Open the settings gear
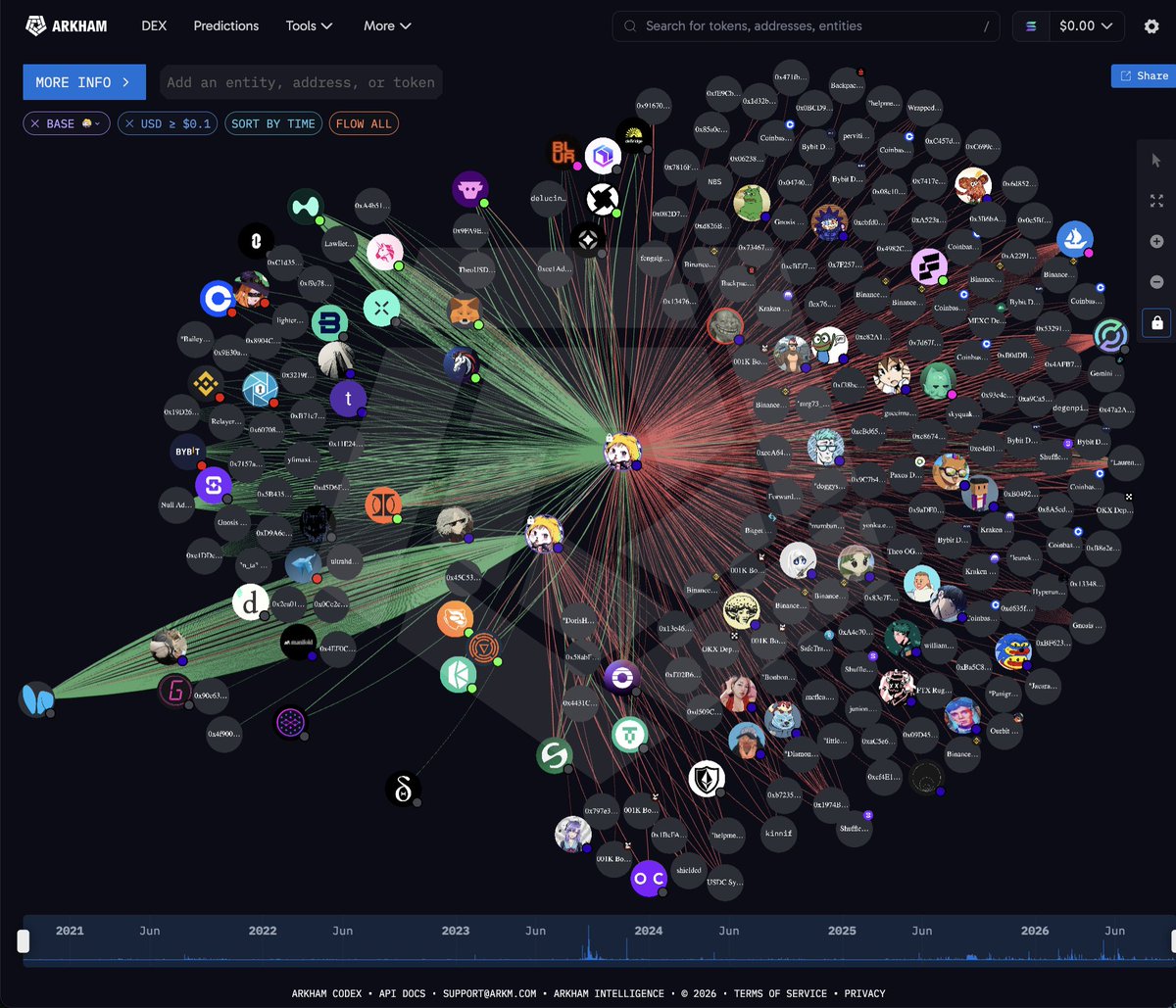Screen dimensions: 1176x1008 1151,26
